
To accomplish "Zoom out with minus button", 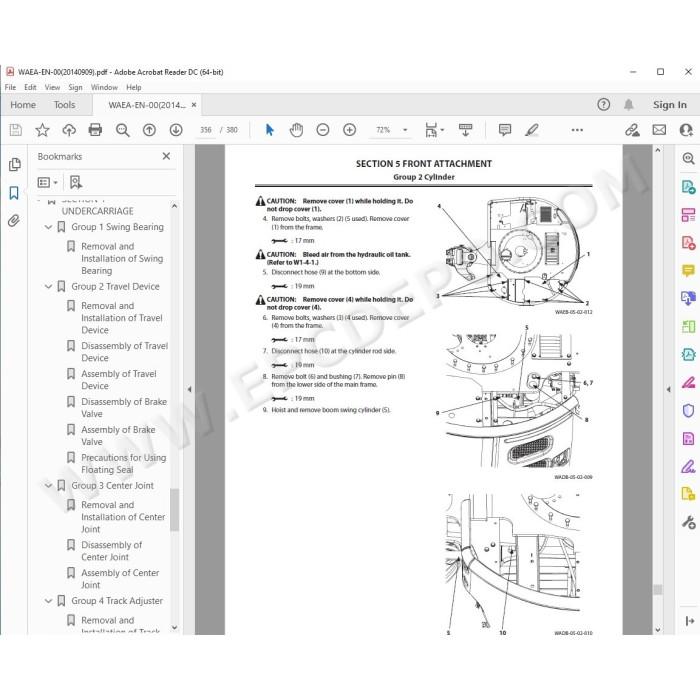I will (x=323, y=130).
